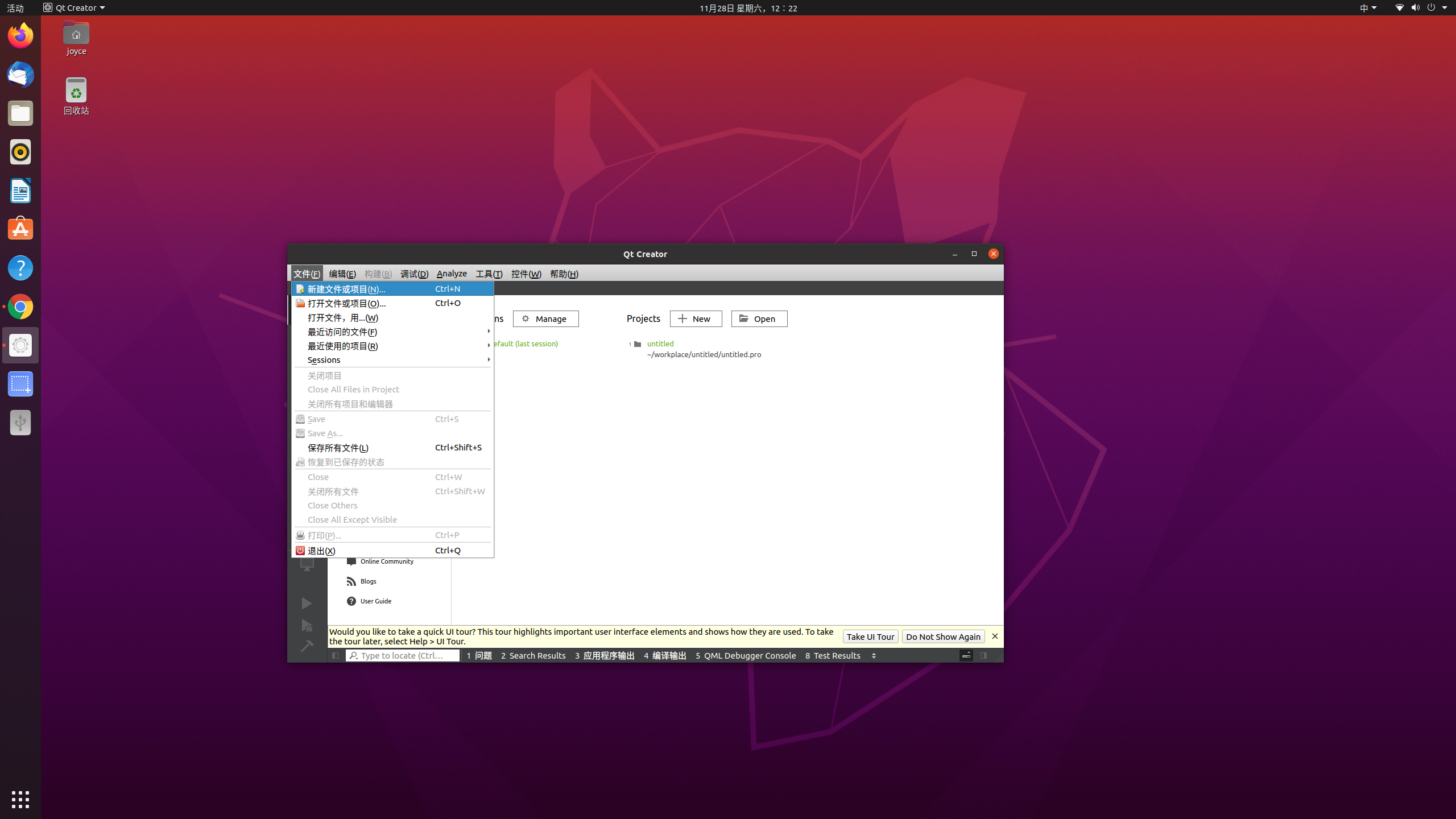Open Firefox from the dock
Screen dimensions: 1456x819
click(x=20, y=36)
